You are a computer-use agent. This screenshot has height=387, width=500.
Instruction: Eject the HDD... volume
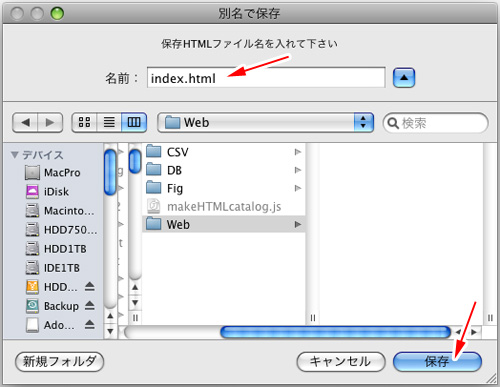pyautogui.click(x=89, y=286)
